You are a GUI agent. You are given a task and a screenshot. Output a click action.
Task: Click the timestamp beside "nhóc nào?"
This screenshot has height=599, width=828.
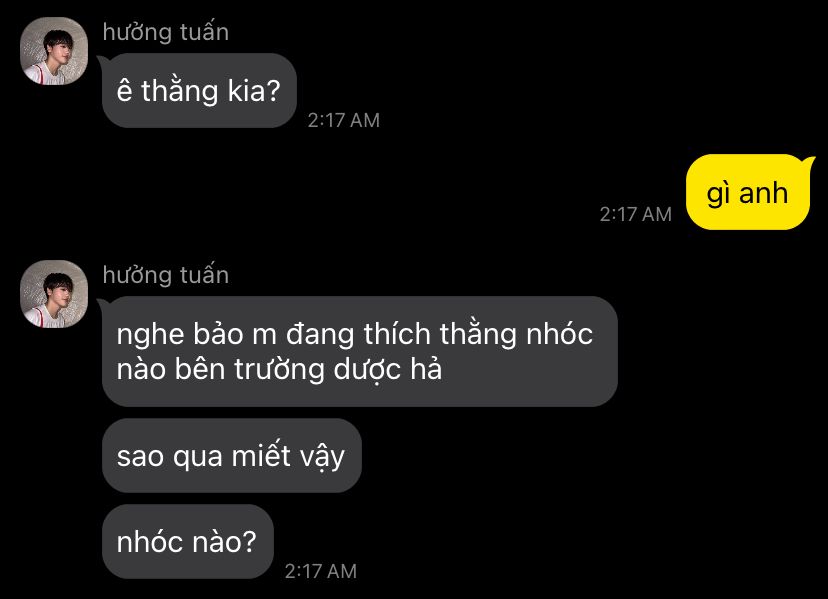pos(321,571)
